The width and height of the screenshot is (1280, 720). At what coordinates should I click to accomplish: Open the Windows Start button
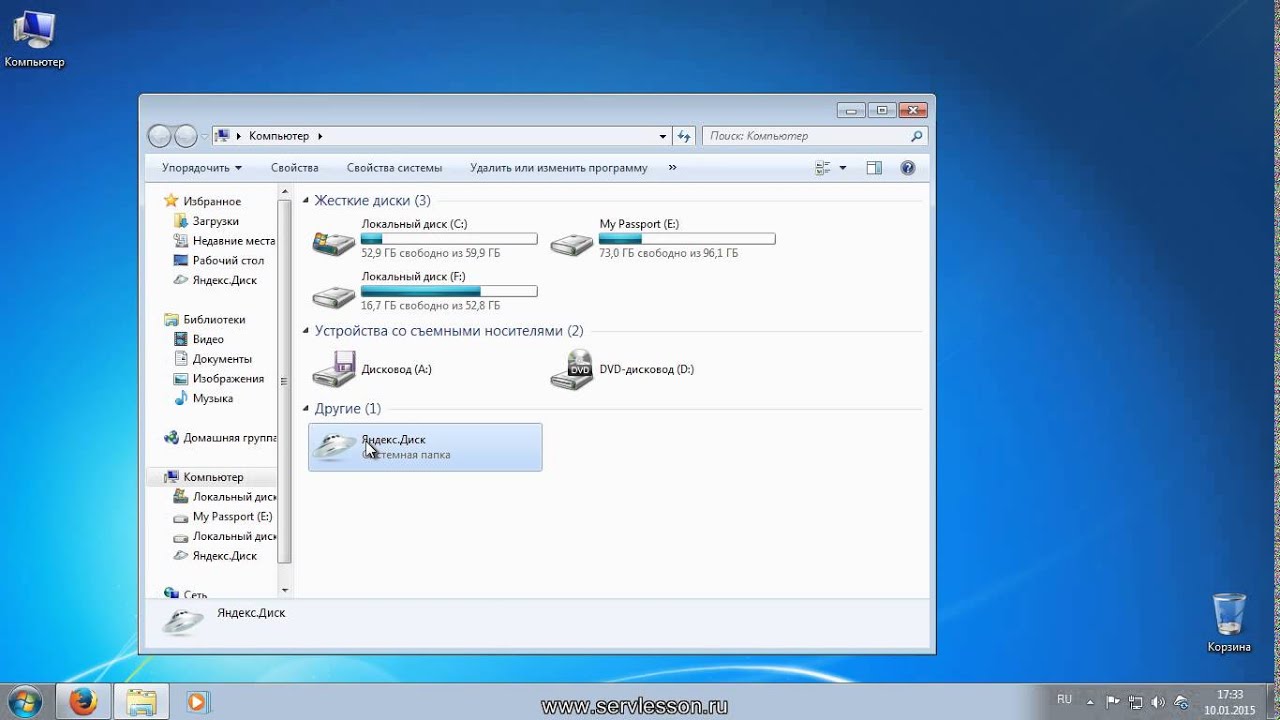pyautogui.click(x=27, y=701)
